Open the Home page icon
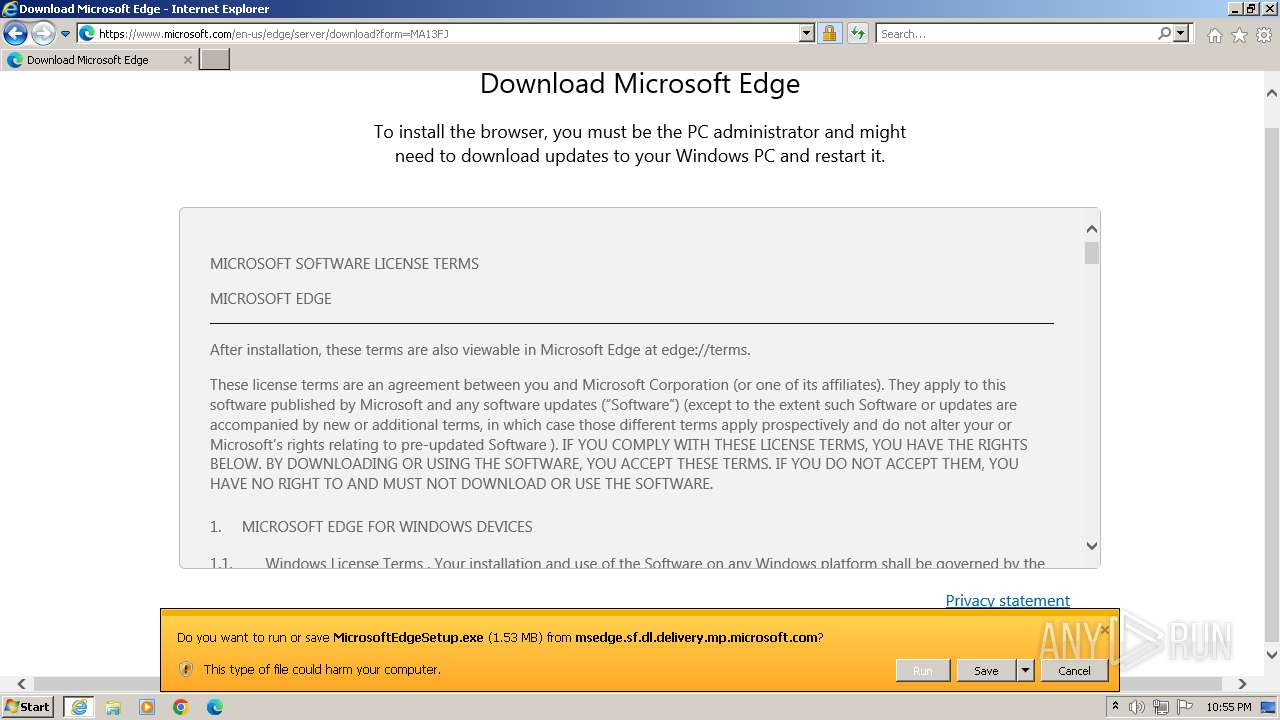This screenshot has width=1280, height=720. click(x=1214, y=35)
